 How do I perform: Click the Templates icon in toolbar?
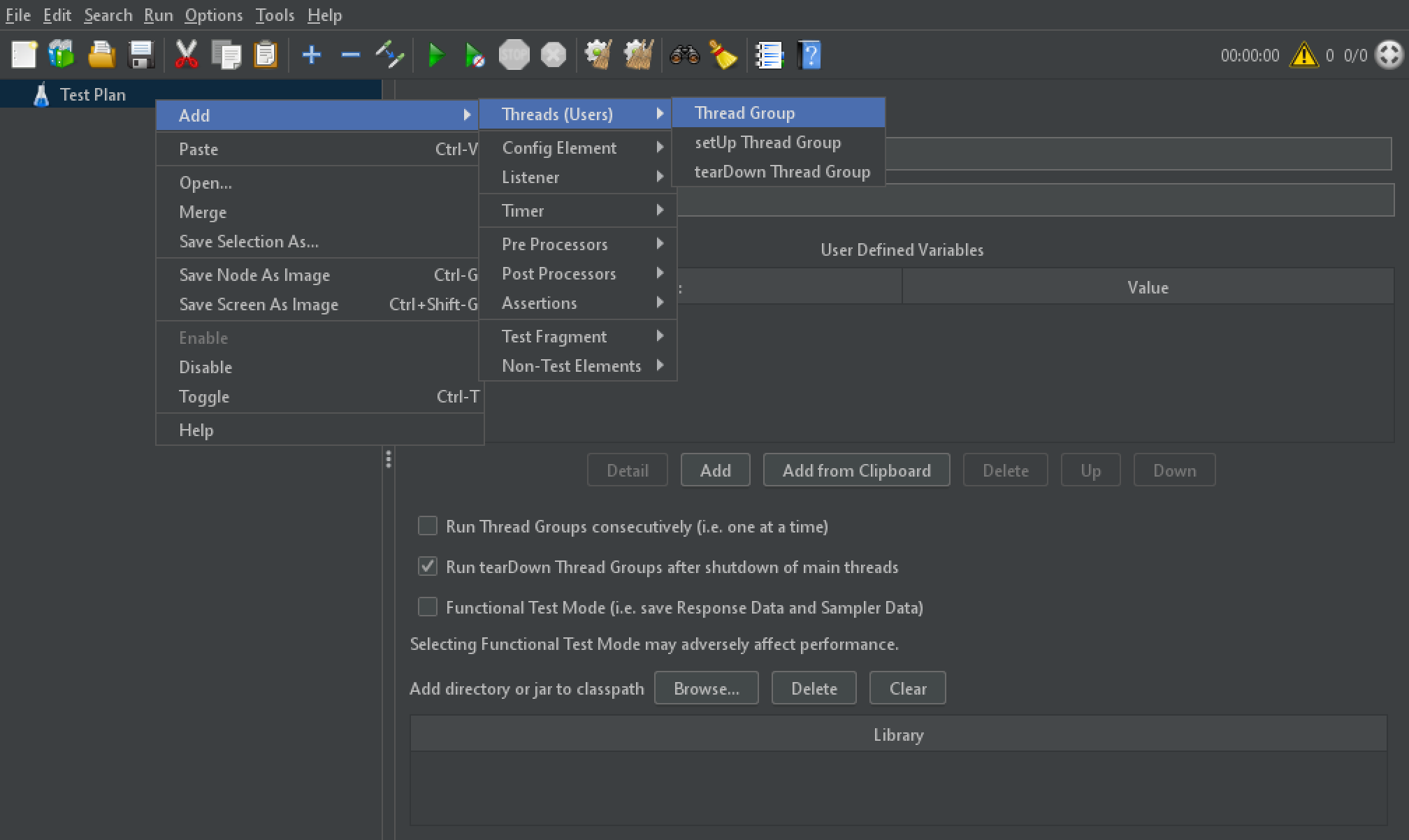(62, 55)
